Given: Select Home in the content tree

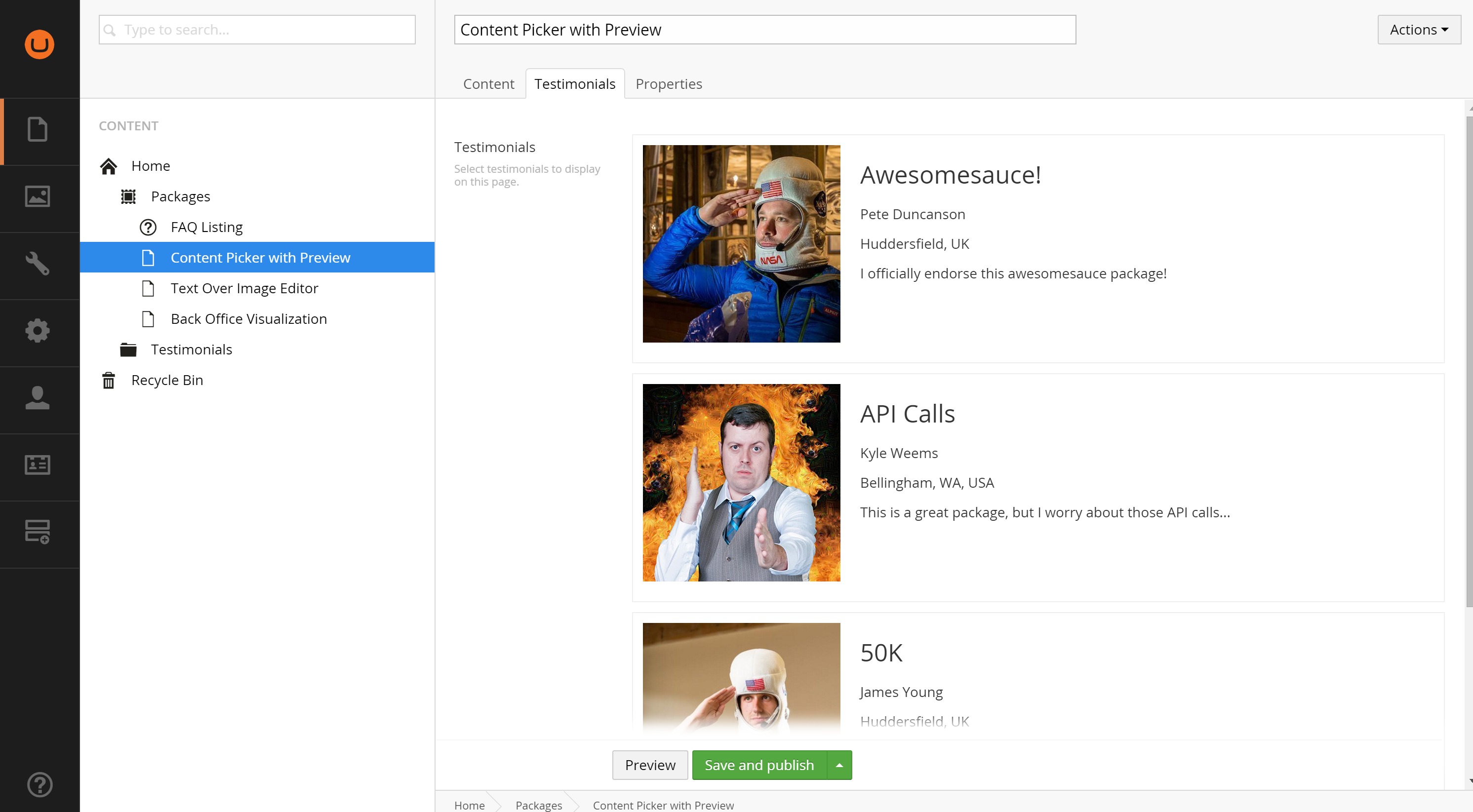Looking at the screenshot, I should click(151, 166).
